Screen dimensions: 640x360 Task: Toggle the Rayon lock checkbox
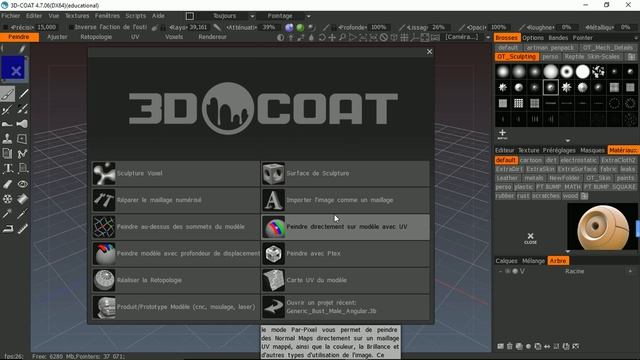[x=163, y=27]
